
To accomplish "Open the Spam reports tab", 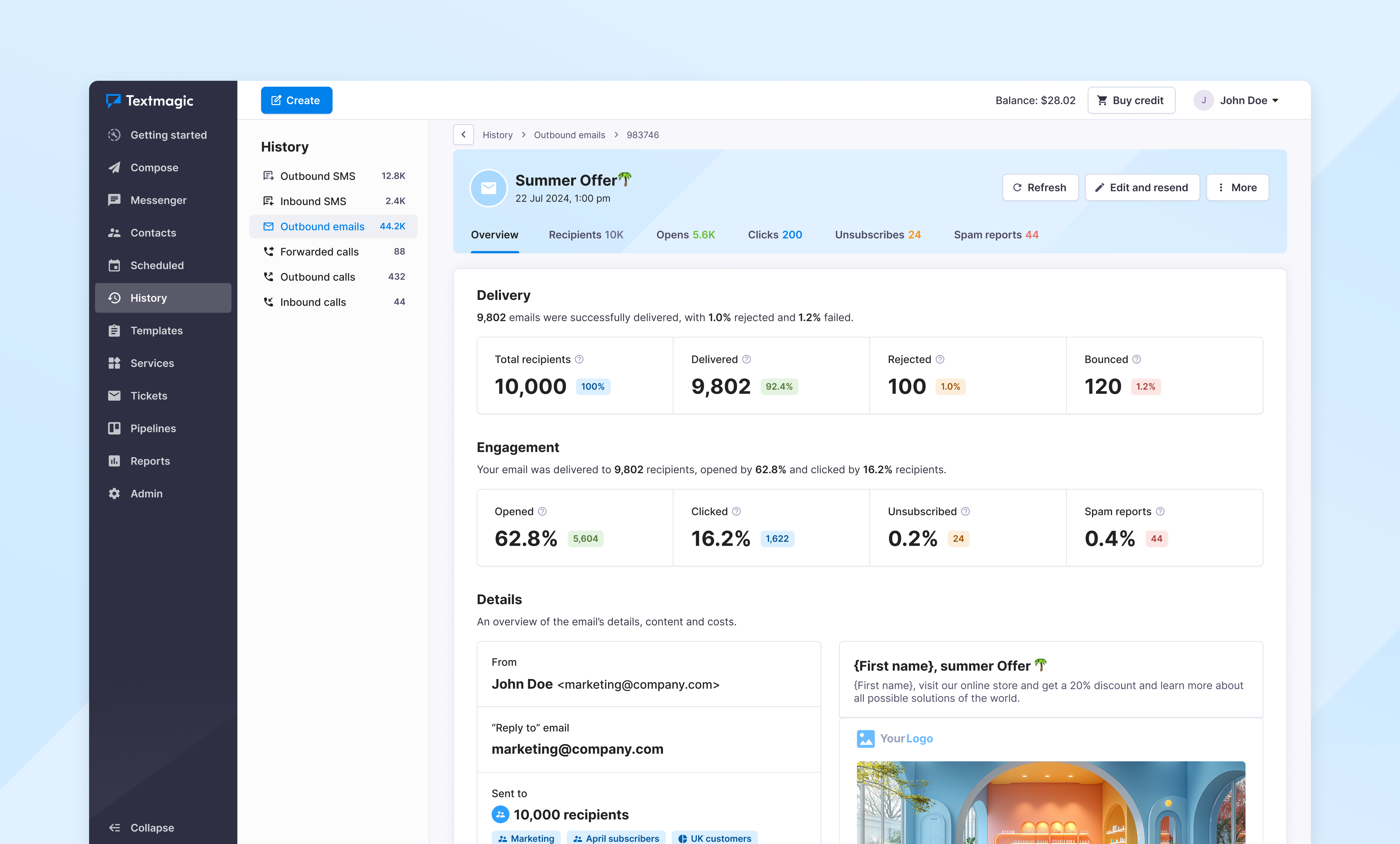I will [996, 235].
